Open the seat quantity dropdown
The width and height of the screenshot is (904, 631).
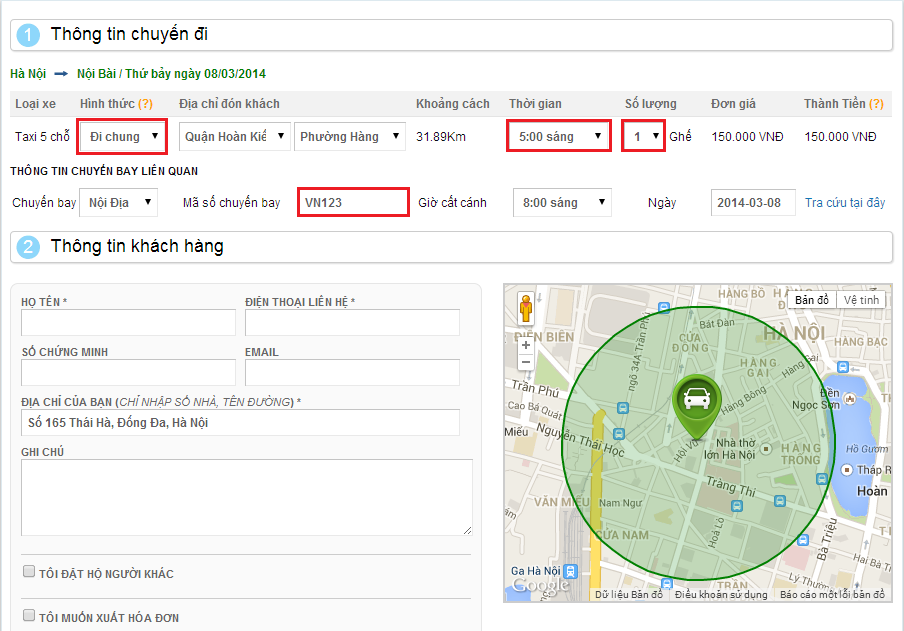click(644, 136)
